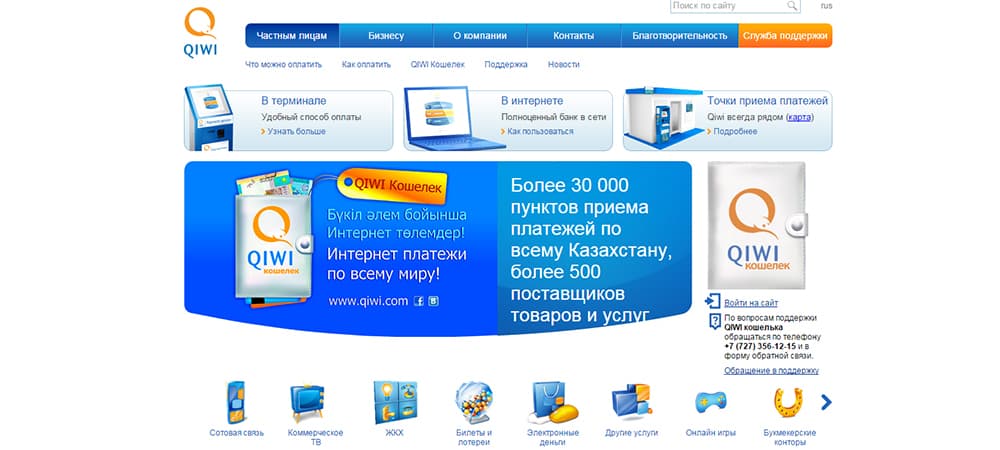Click the Обращение в поддержку link
The image size is (1000, 450).
tap(771, 370)
